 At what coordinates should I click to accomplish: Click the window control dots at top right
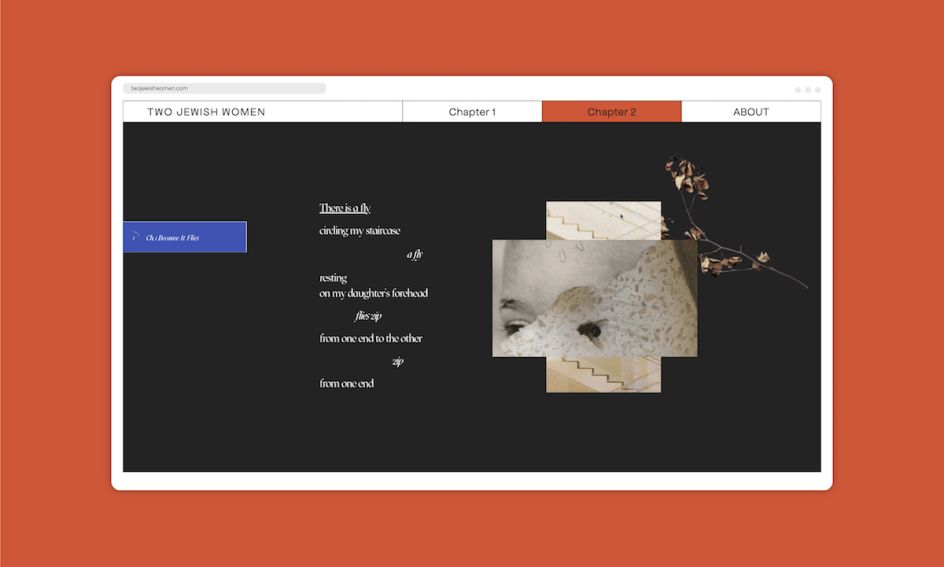pos(807,90)
